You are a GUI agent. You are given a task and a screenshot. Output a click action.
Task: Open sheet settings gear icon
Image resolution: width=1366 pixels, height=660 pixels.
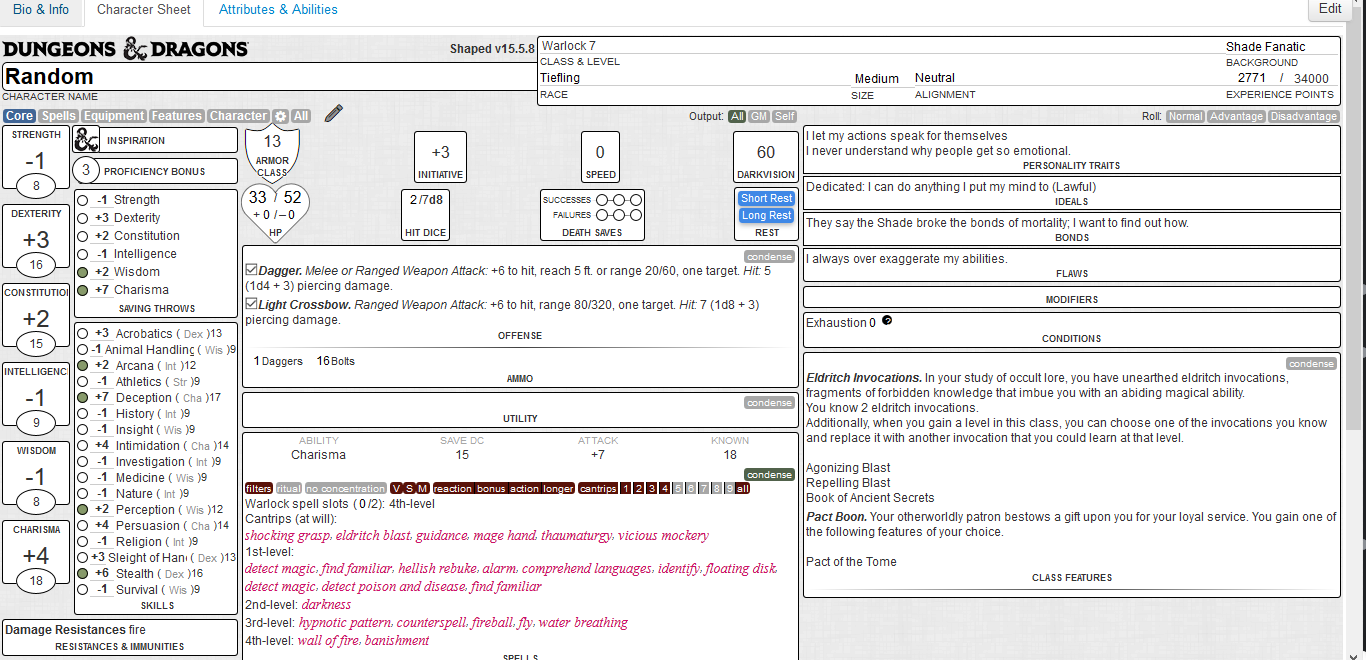281,116
